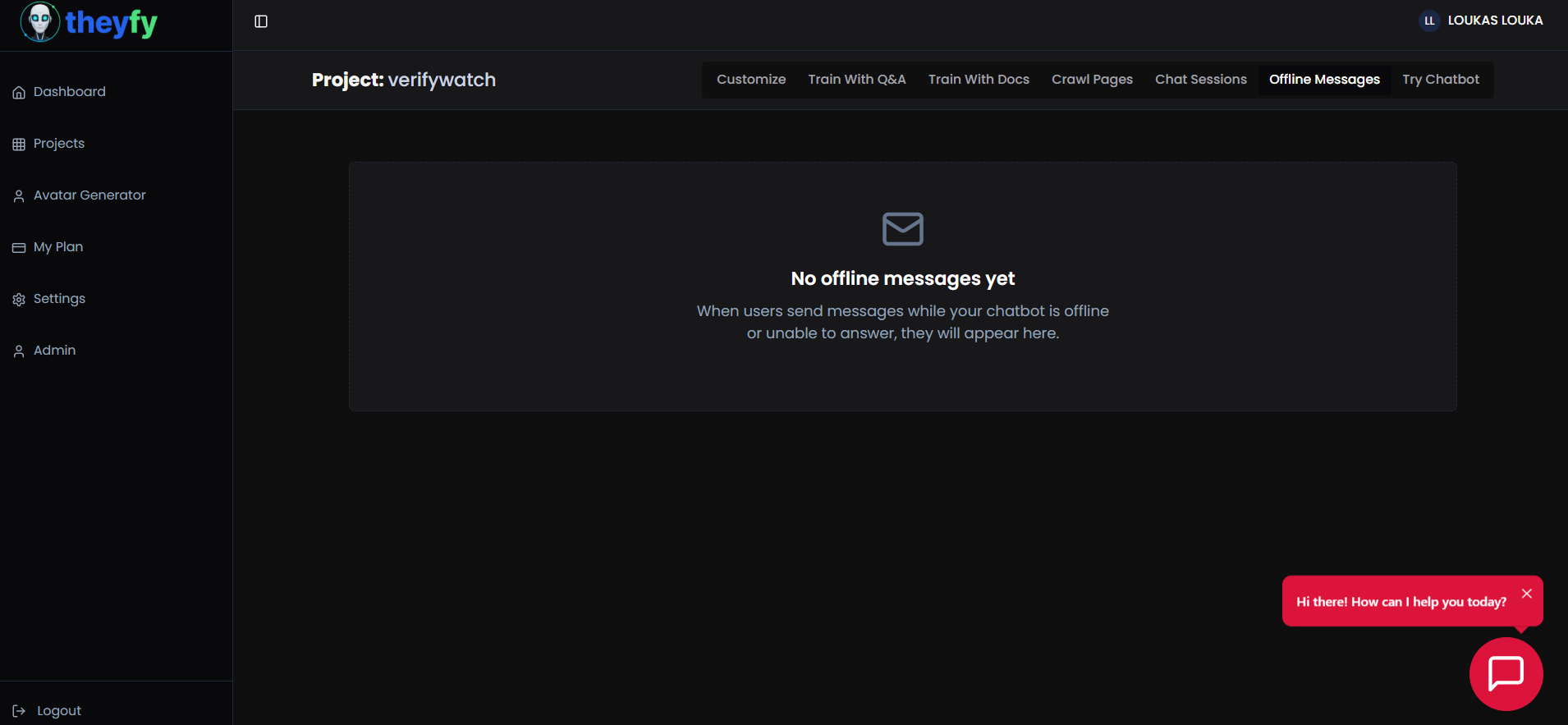
Task: Switch to Train With Docs tab
Action: click(979, 80)
